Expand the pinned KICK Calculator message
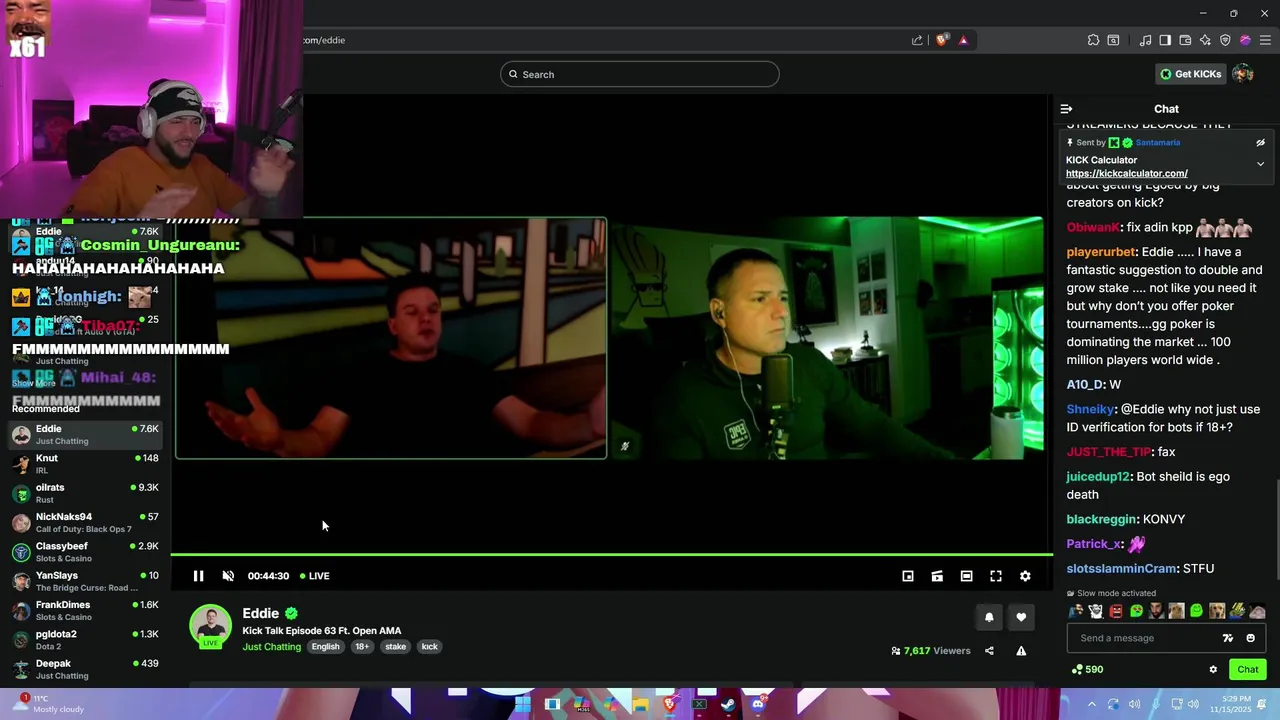Screen dimensions: 1280x720 1260,164
